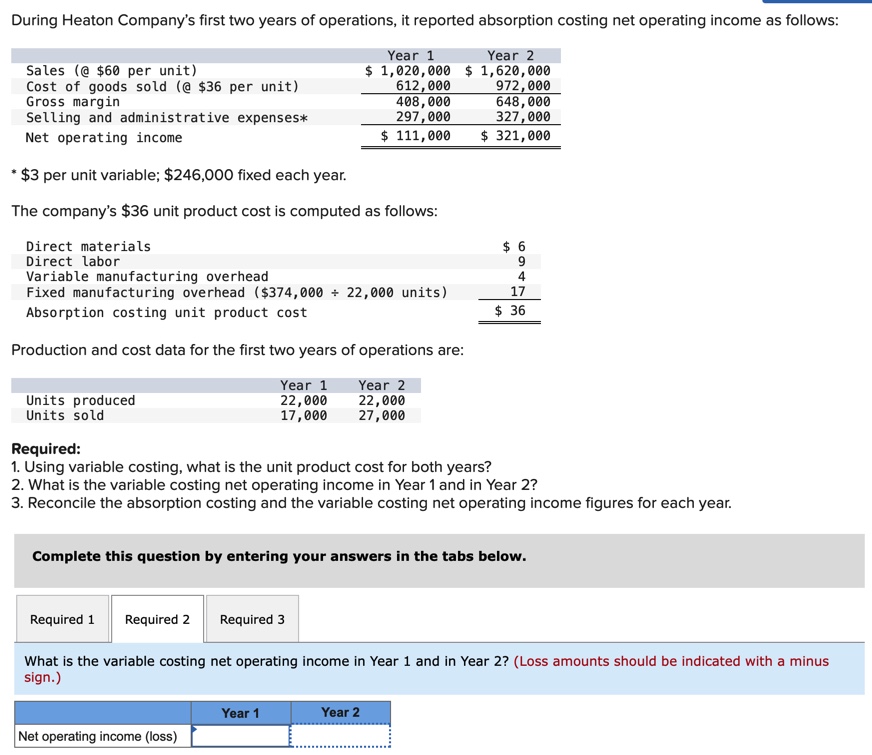The width and height of the screenshot is (872, 755).
Task: Click the Year 1 column header in answer table
Action: pos(240,713)
